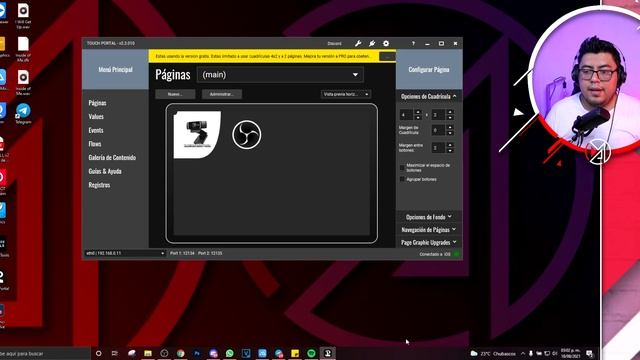This screenshot has width=640, height=360.
Task: Expand Page Graphic Upgrades section
Action: pos(429,242)
